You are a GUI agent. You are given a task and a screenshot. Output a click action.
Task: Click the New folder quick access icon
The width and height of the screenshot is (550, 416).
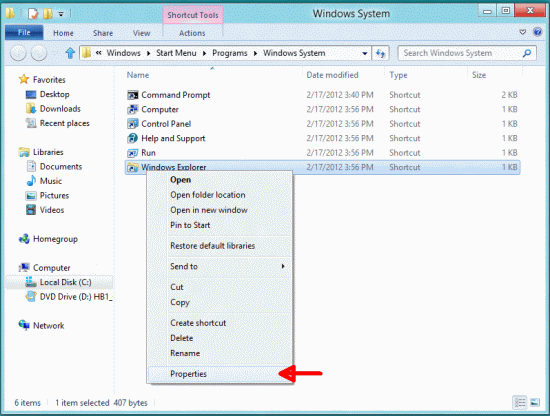(48, 14)
